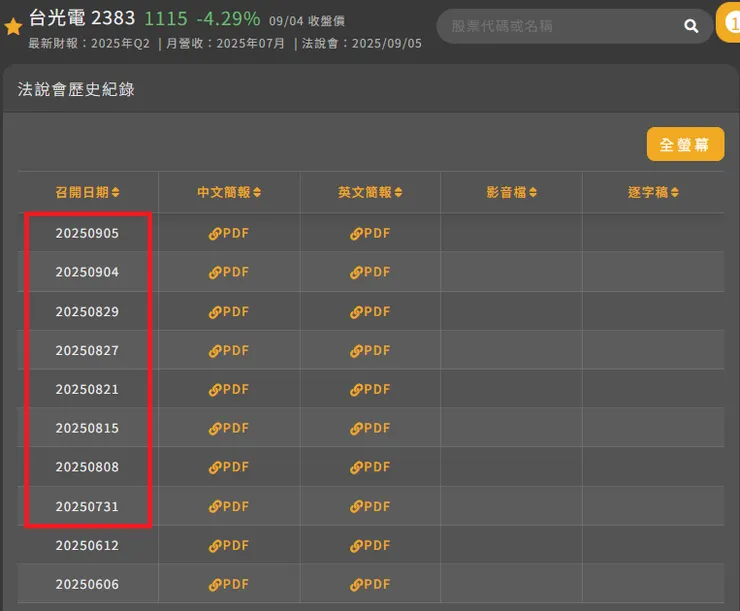This screenshot has height=611, width=740.
Task: Click the 最新財報：2025年Q2 text
Action: point(89,43)
